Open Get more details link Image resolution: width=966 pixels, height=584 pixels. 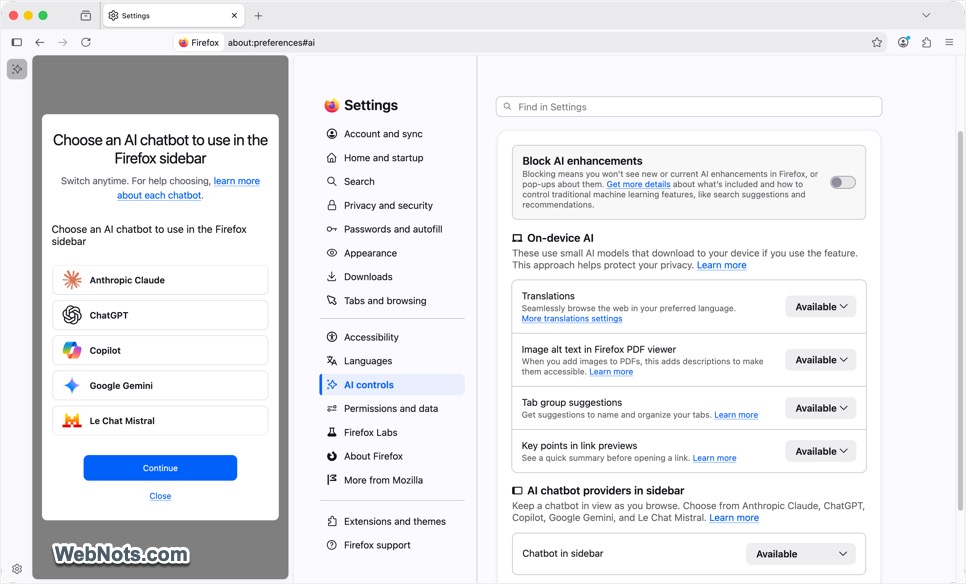pyautogui.click(x=638, y=184)
